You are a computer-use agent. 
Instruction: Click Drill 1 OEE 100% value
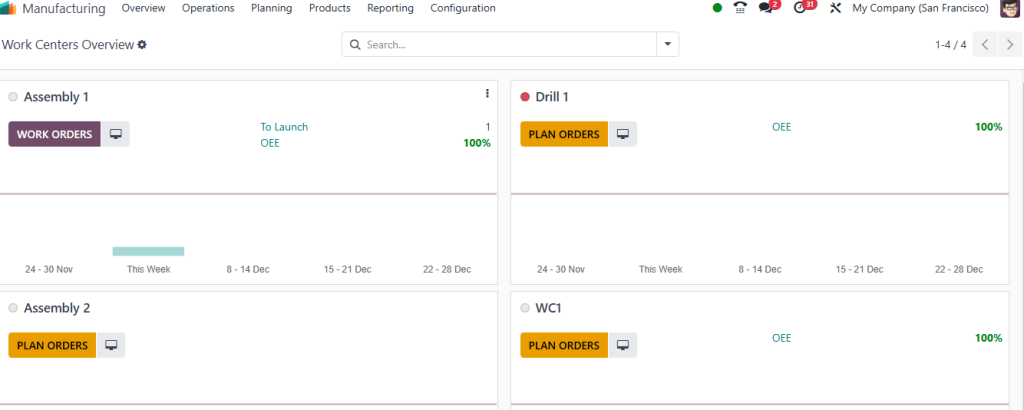coord(989,127)
